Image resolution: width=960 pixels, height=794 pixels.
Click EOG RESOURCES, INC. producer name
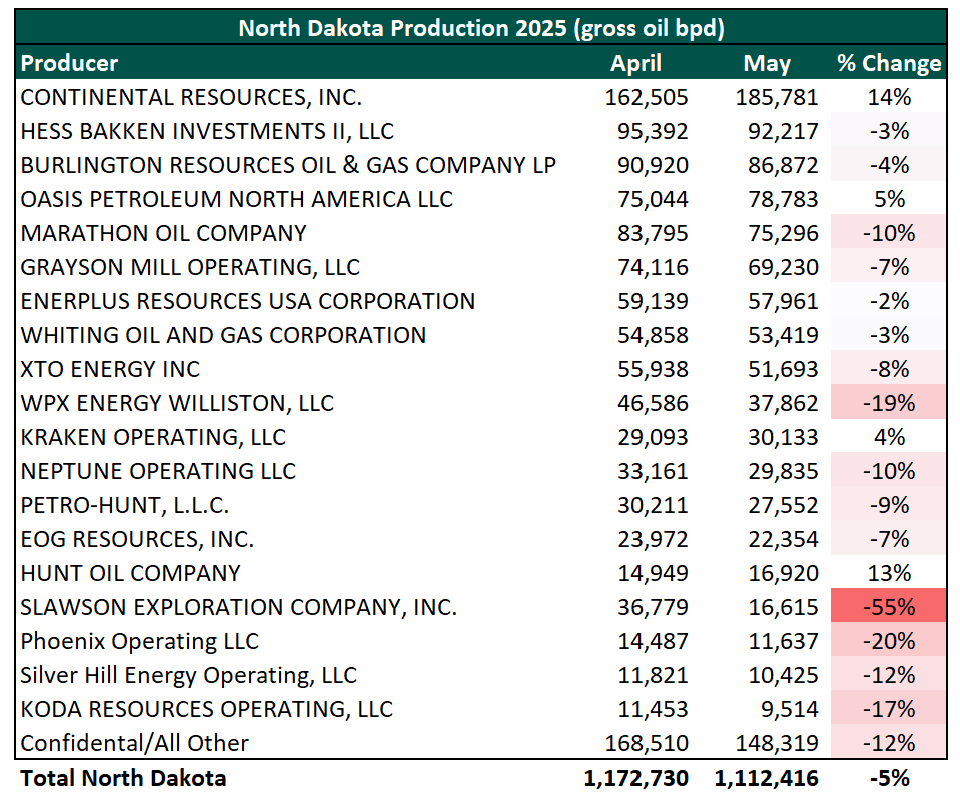point(137,539)
